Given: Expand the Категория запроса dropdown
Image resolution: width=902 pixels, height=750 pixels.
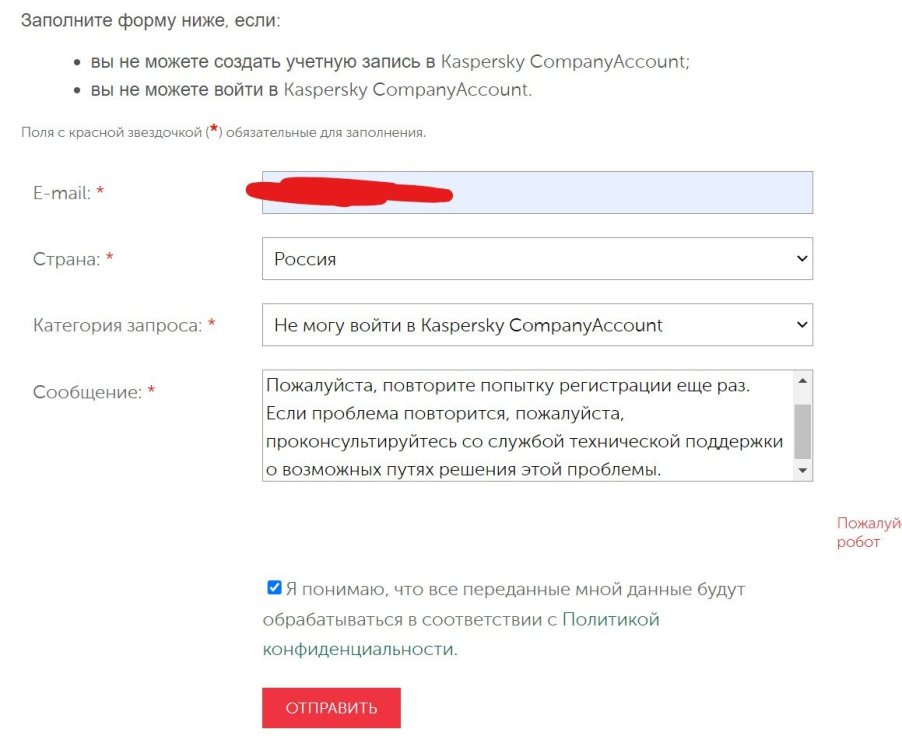Looking at the screenshot, I should 536,325.
